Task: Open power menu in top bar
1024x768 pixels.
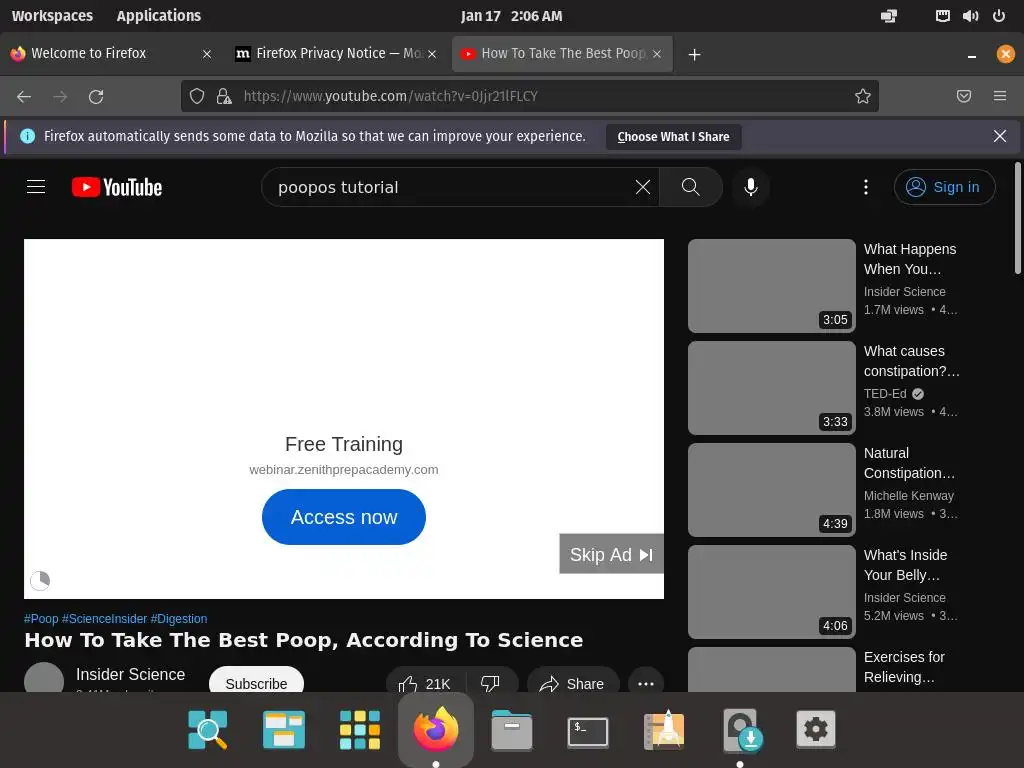Action: tap(999, 16)
